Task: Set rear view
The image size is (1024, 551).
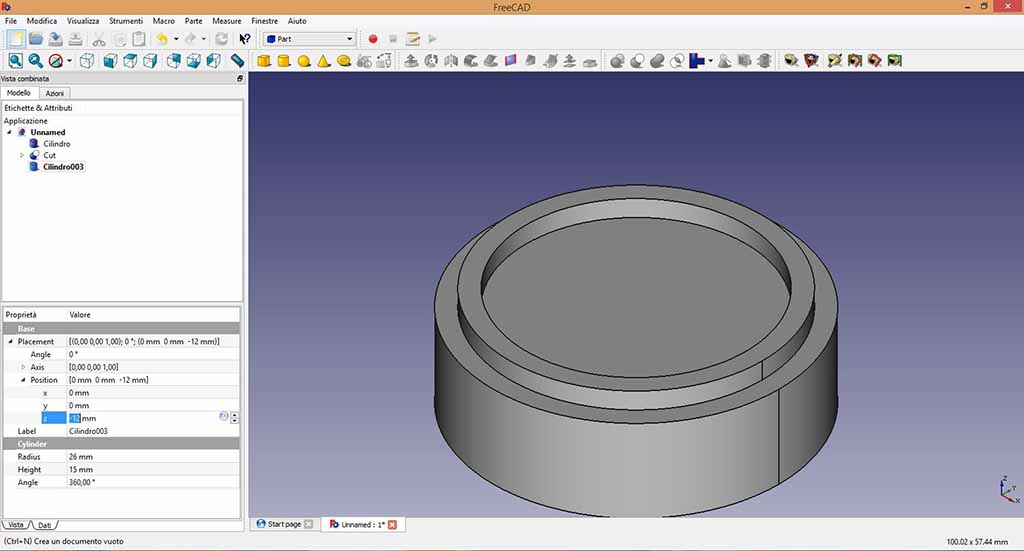Action: pyautogui.click(x=174, y=61)
